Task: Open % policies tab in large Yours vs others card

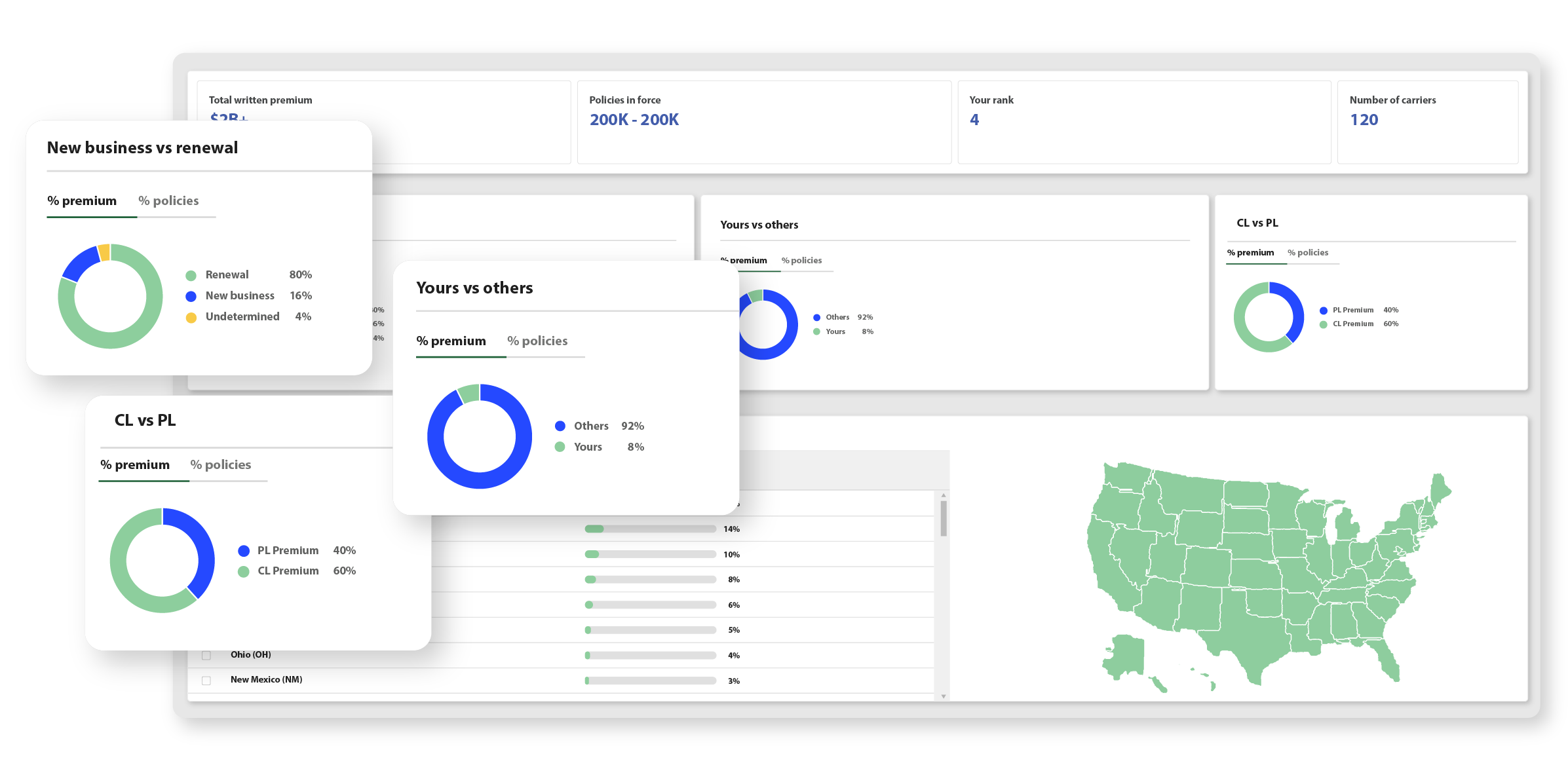Action: [537, 341]
